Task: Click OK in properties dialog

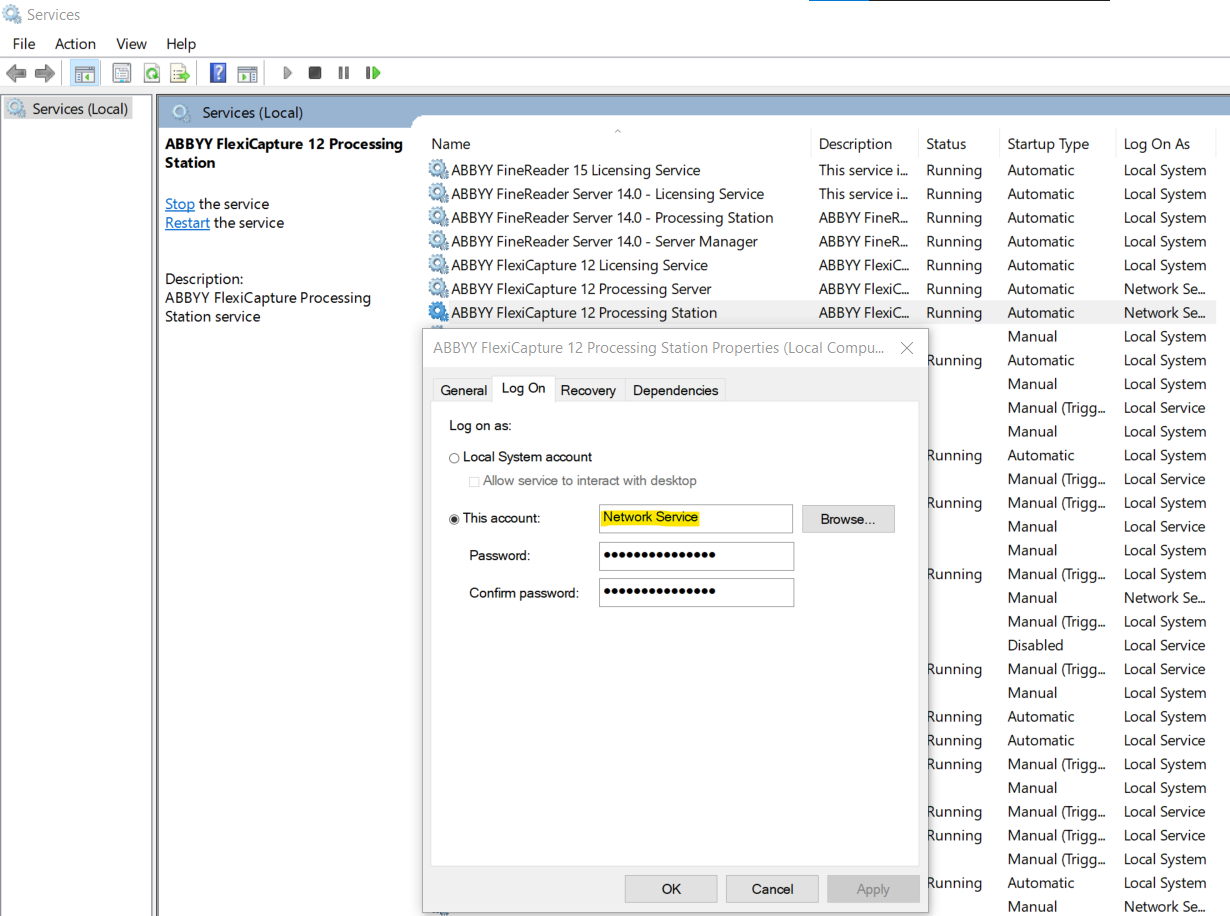Action: point(671,889)
